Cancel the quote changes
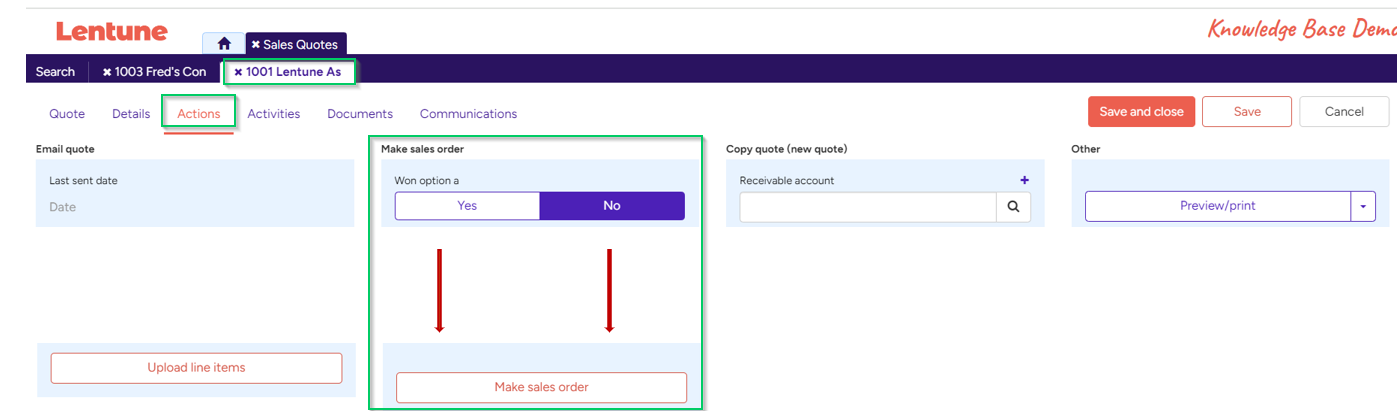1397x411 pixels. point(1344,112)
